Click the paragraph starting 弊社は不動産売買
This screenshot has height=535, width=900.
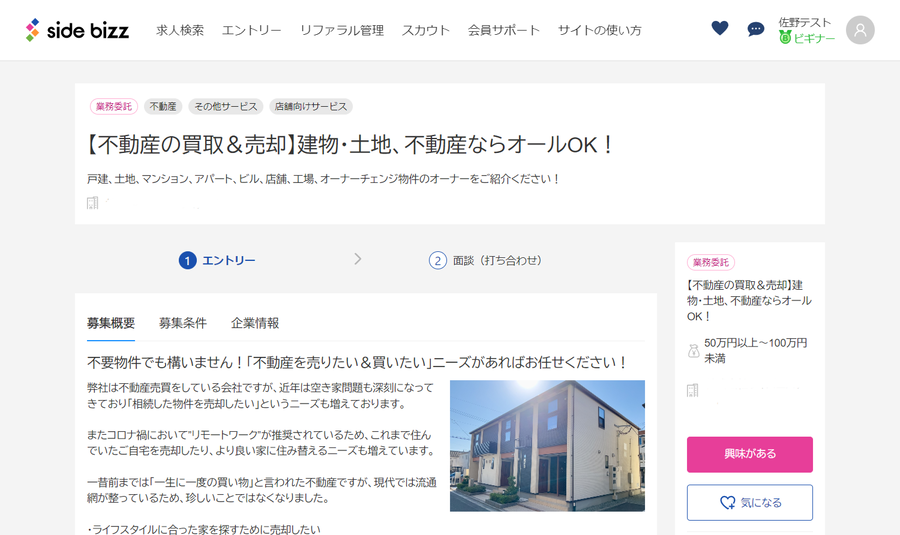(x=260, y=396)
